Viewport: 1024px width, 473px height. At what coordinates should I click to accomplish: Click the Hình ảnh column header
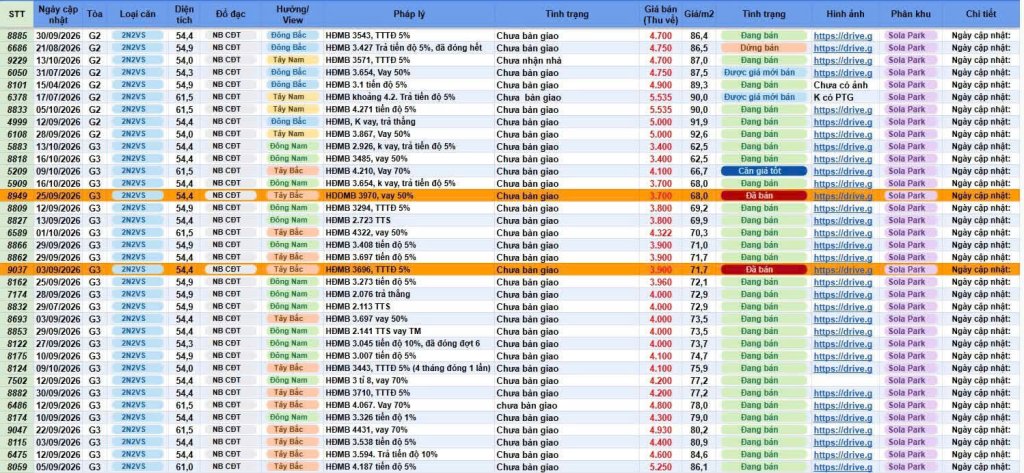point(847,14)
